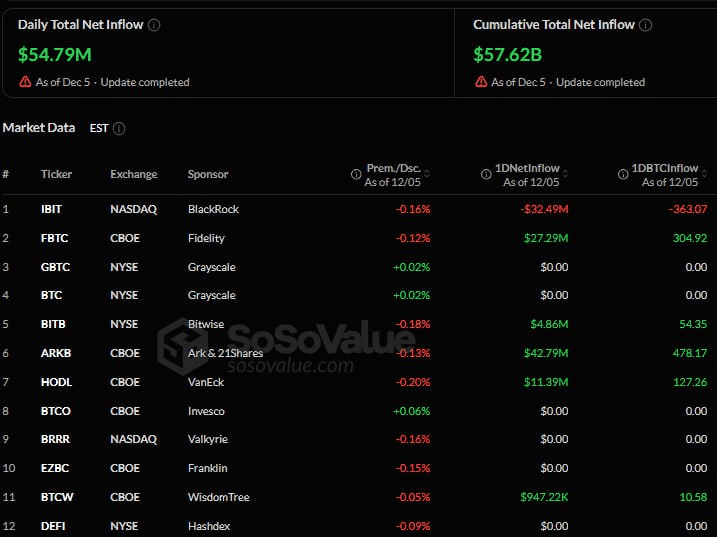Click Bitwise sponsor name
Image resolution: width=717 pixels, height=537 pixels.
[206, 324]
